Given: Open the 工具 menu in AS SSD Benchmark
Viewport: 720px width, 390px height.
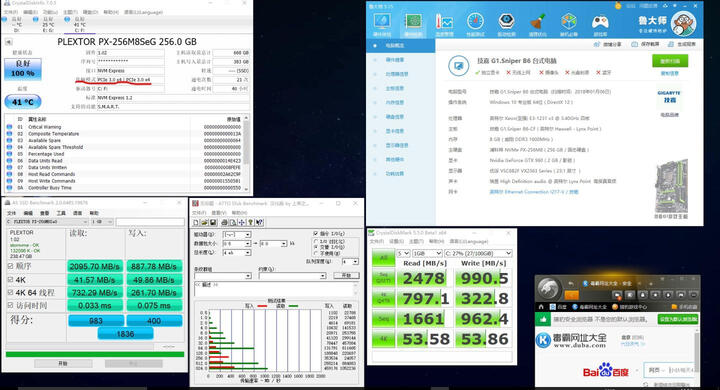Looking at the screenshot, I should (61, 213).
